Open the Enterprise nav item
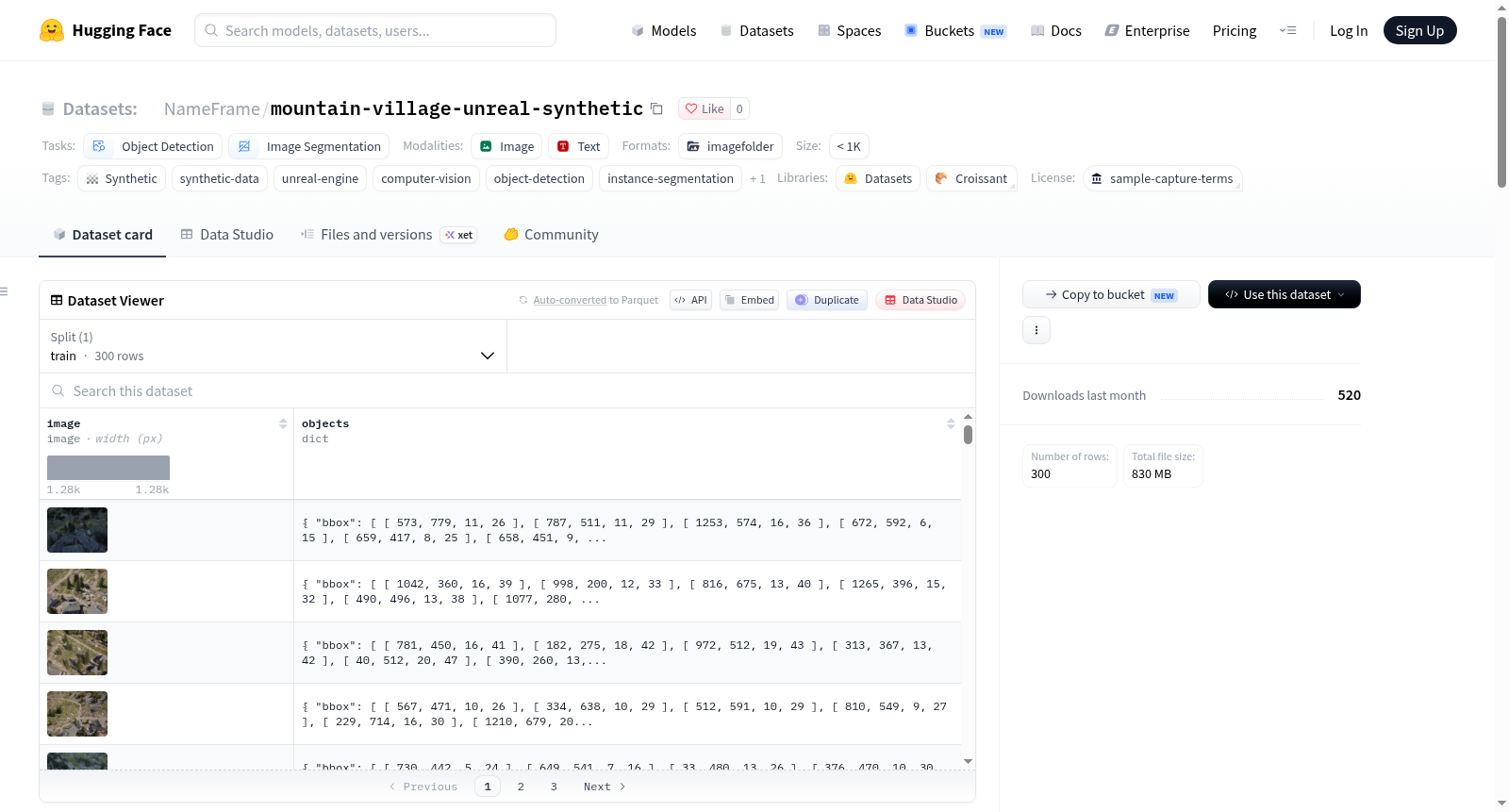 coord(1147,30)
